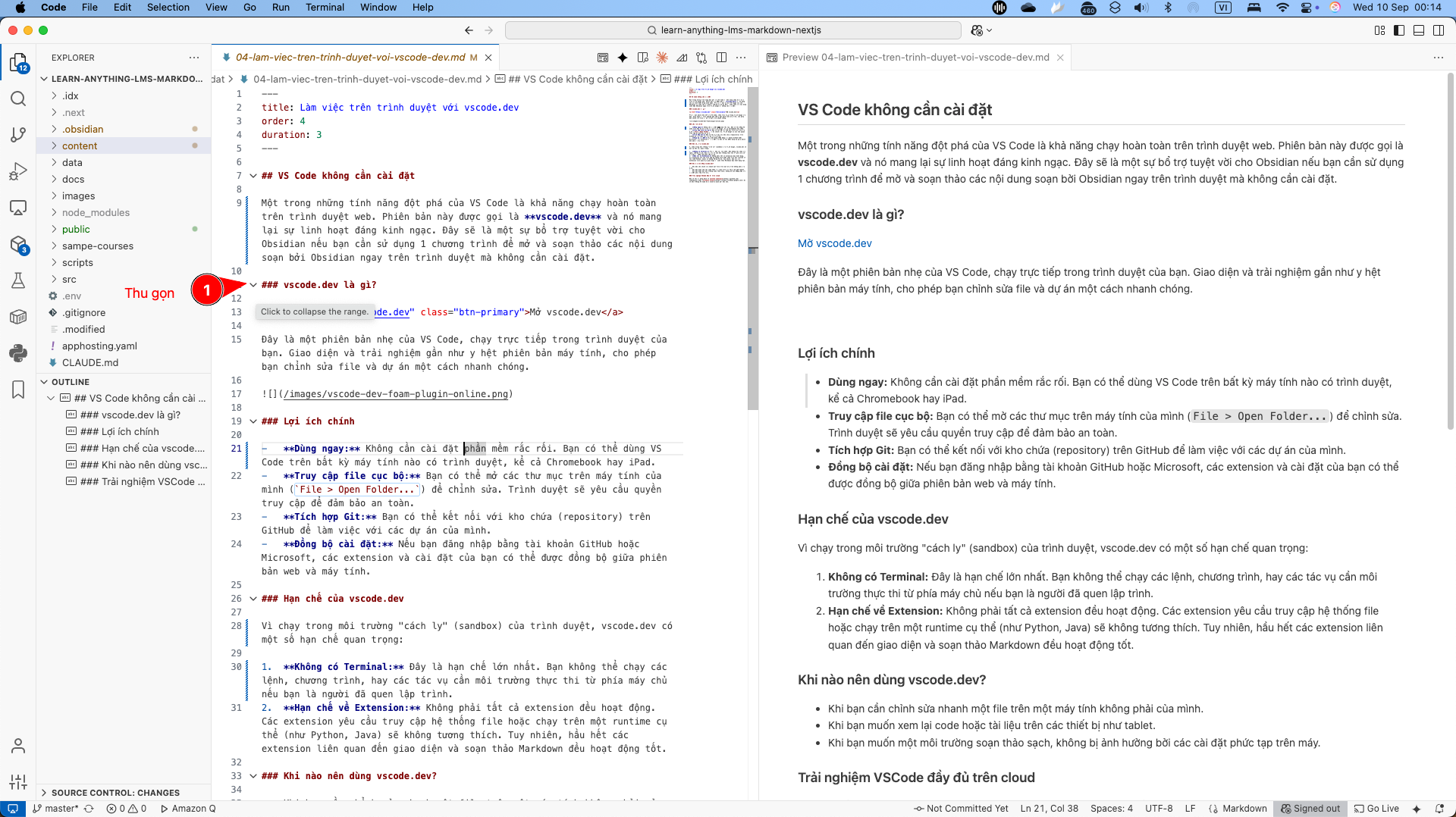Image resolution: width=1456 pixels, height=817 pixels.
Task: Open the Accounts icon in activity bar
Action: (x=18, y=746)
